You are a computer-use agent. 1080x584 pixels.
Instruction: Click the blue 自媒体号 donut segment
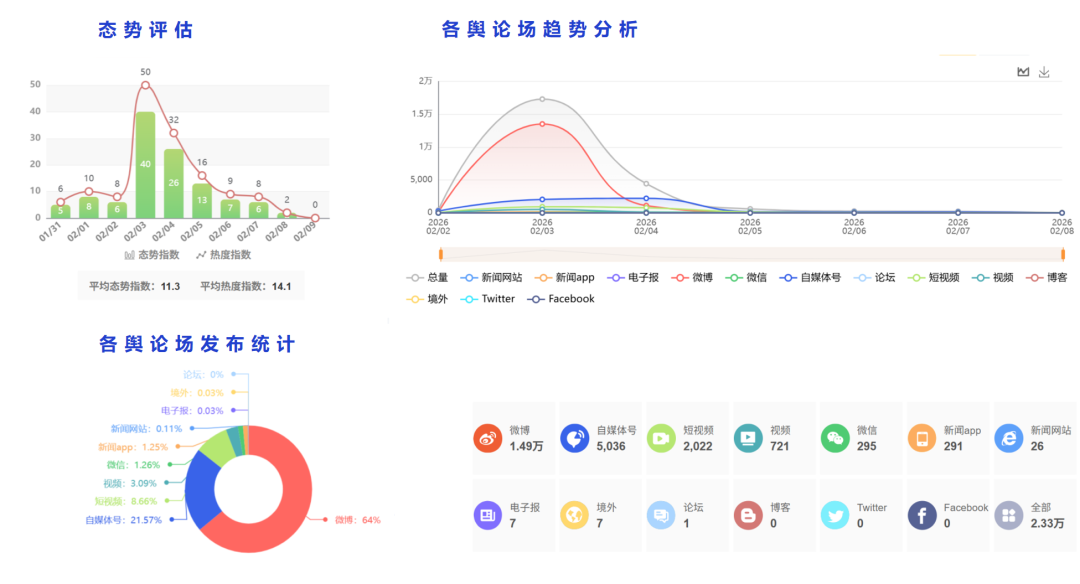pyautogui.click(x=200, y=488)
